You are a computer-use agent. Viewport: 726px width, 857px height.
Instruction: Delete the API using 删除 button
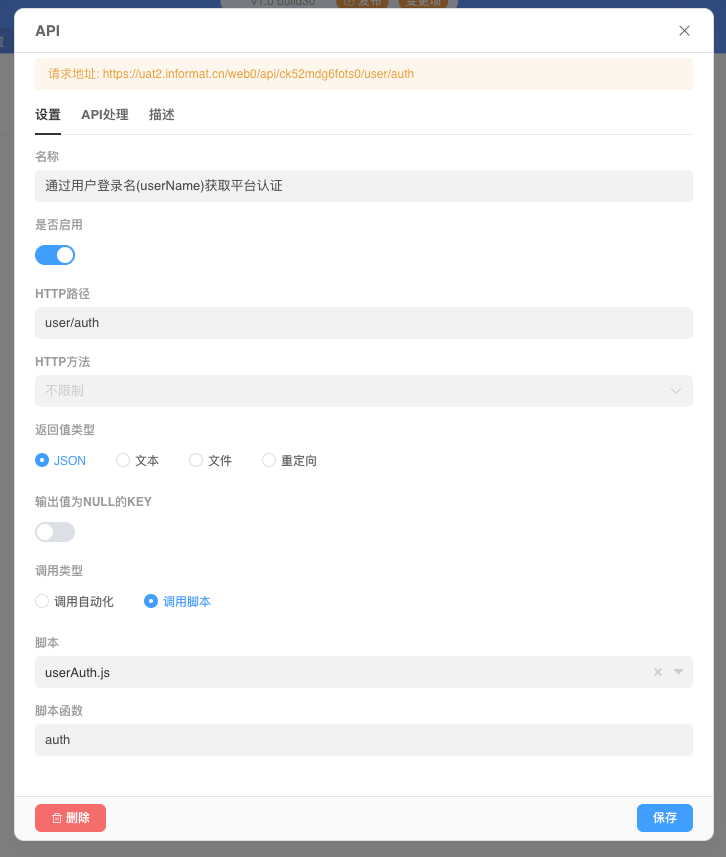tap(70, 817)
